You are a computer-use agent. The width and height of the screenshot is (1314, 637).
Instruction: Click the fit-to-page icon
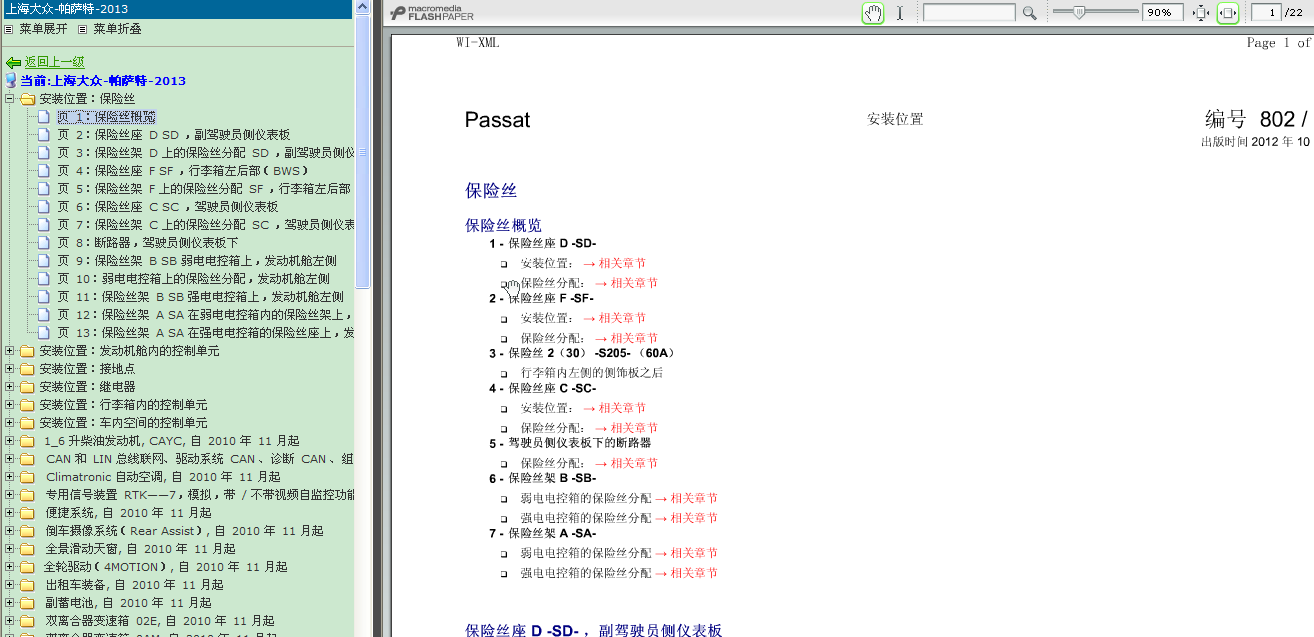[x=1201, y=13]
